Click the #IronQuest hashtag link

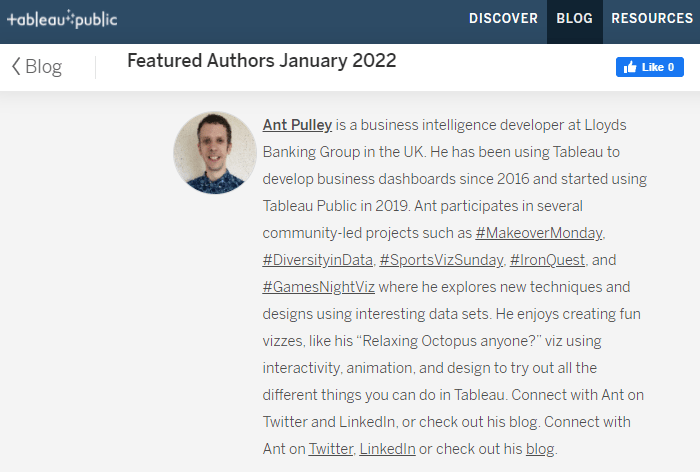546,260
